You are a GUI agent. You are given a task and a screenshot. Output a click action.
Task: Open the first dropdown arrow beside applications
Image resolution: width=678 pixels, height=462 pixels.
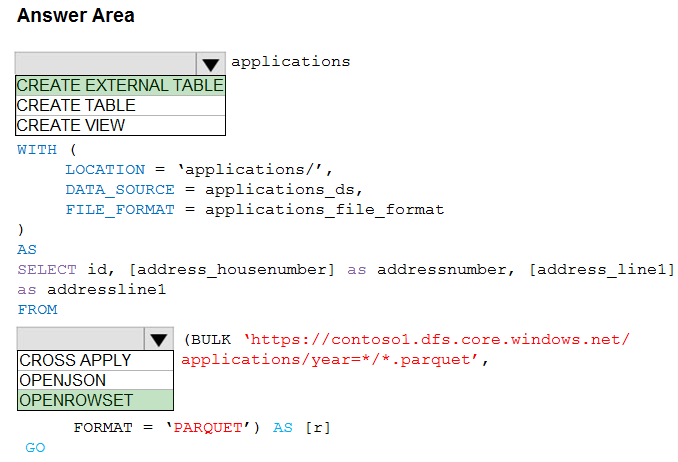pos(211,64)
